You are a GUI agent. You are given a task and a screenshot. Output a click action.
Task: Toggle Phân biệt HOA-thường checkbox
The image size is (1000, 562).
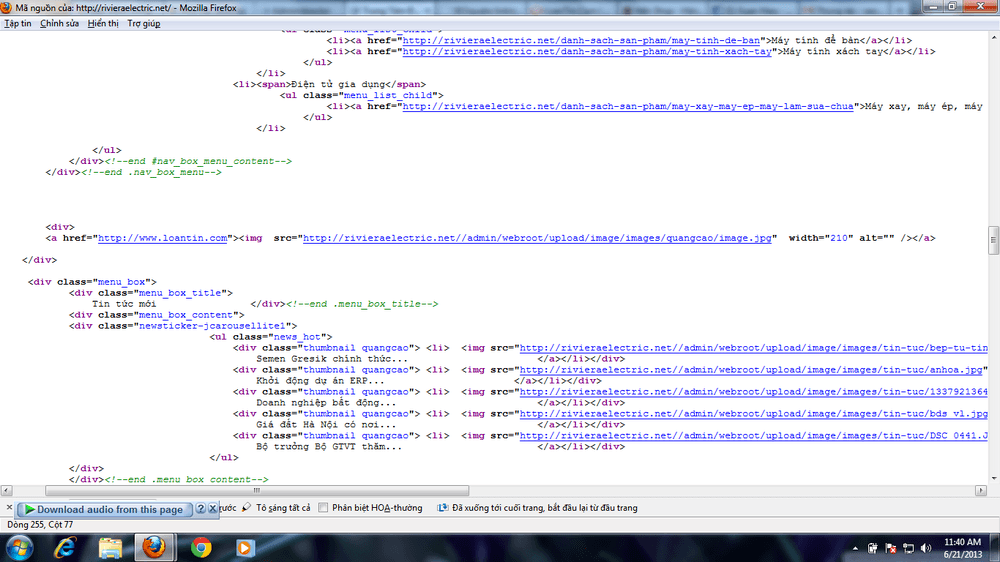(323, 508)
